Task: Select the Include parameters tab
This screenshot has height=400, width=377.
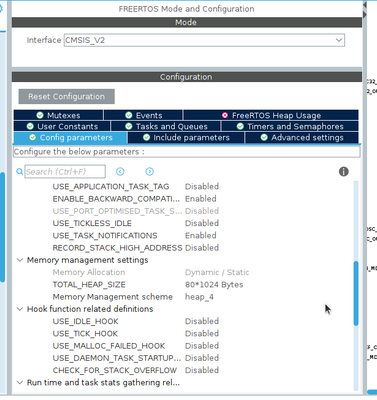Action: click(186, 138)
